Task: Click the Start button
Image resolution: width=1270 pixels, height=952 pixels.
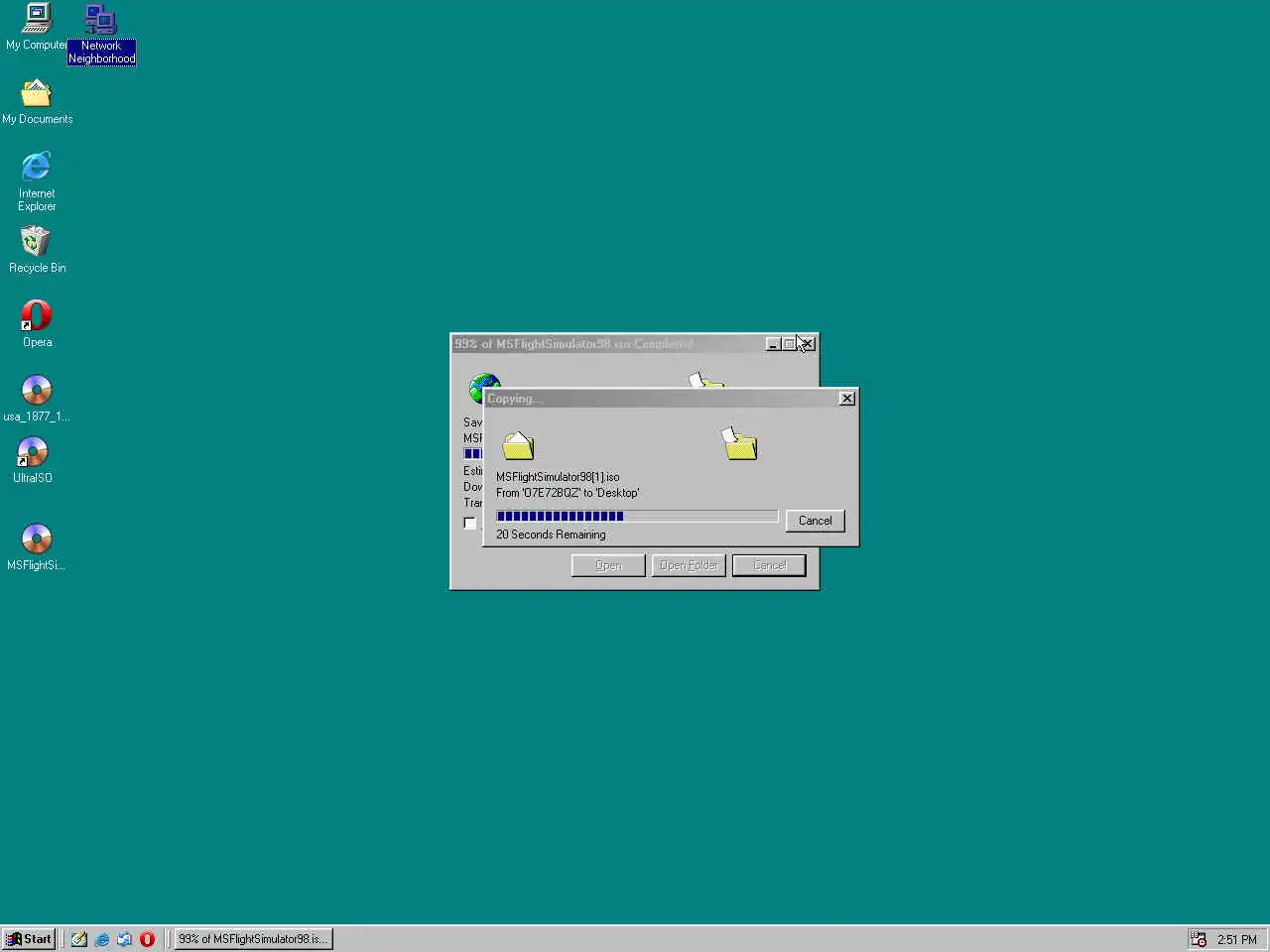Action: coord(28,939)
